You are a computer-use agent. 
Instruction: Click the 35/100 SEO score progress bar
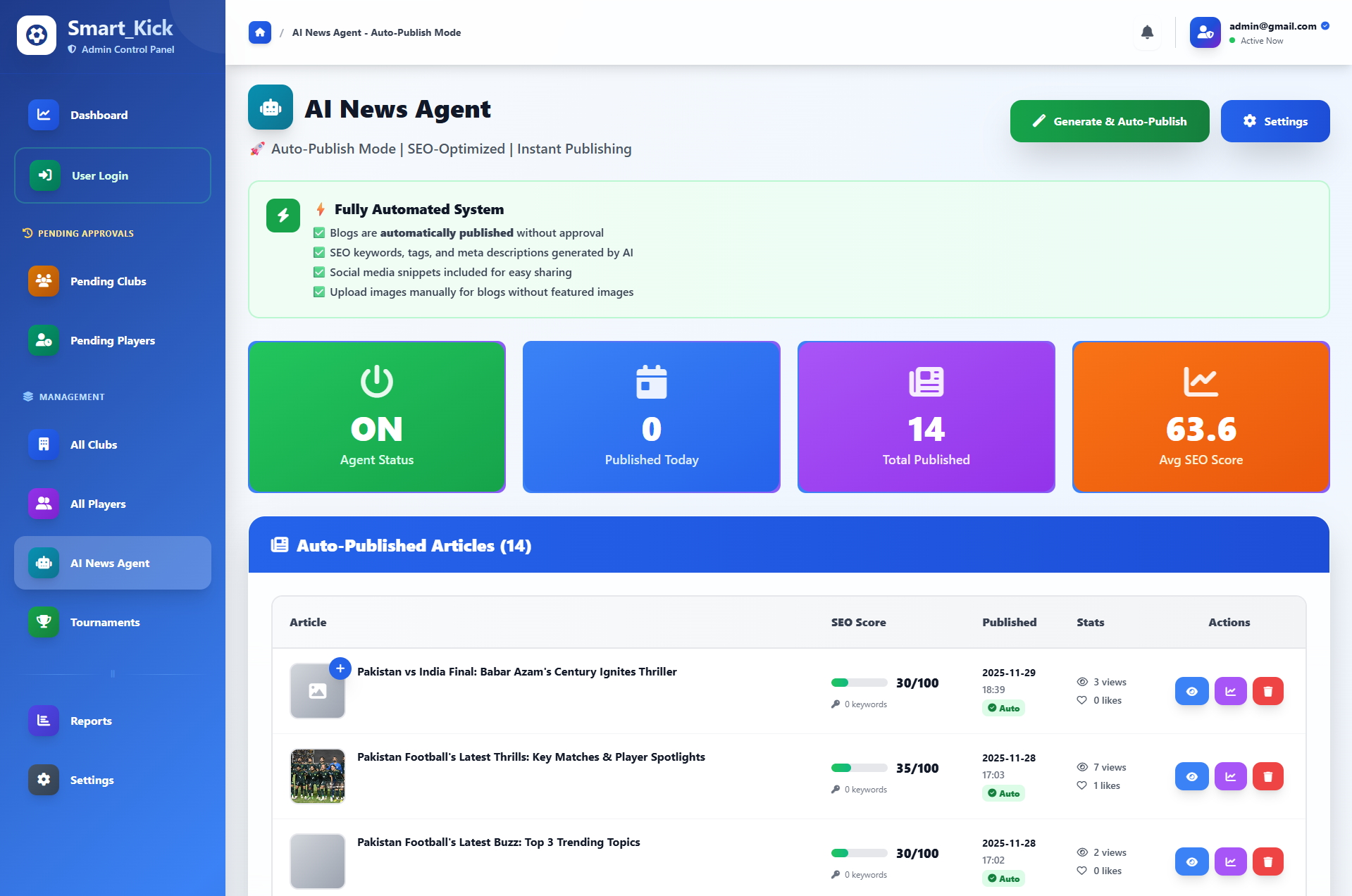(x=859, y=768)
